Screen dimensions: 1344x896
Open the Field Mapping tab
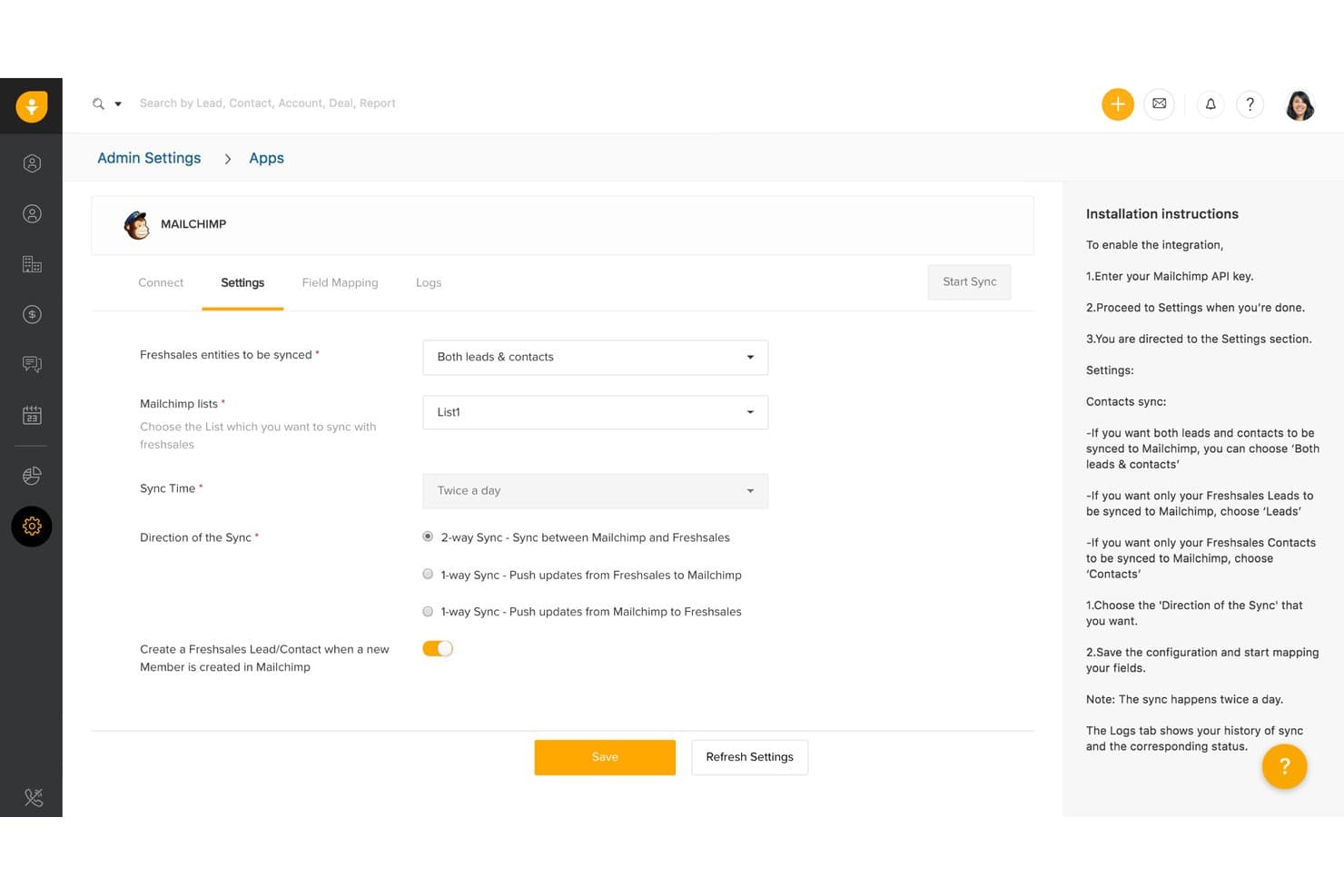(x=340, y=283)
